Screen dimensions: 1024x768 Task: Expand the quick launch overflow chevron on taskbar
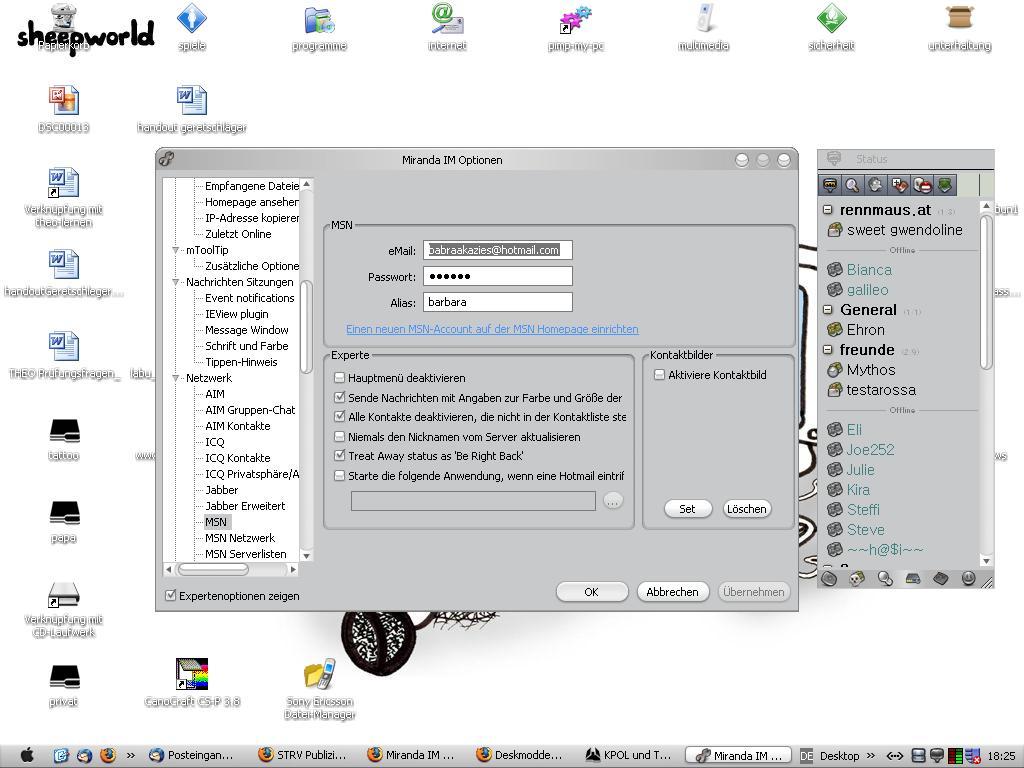[x=131, y=756]
